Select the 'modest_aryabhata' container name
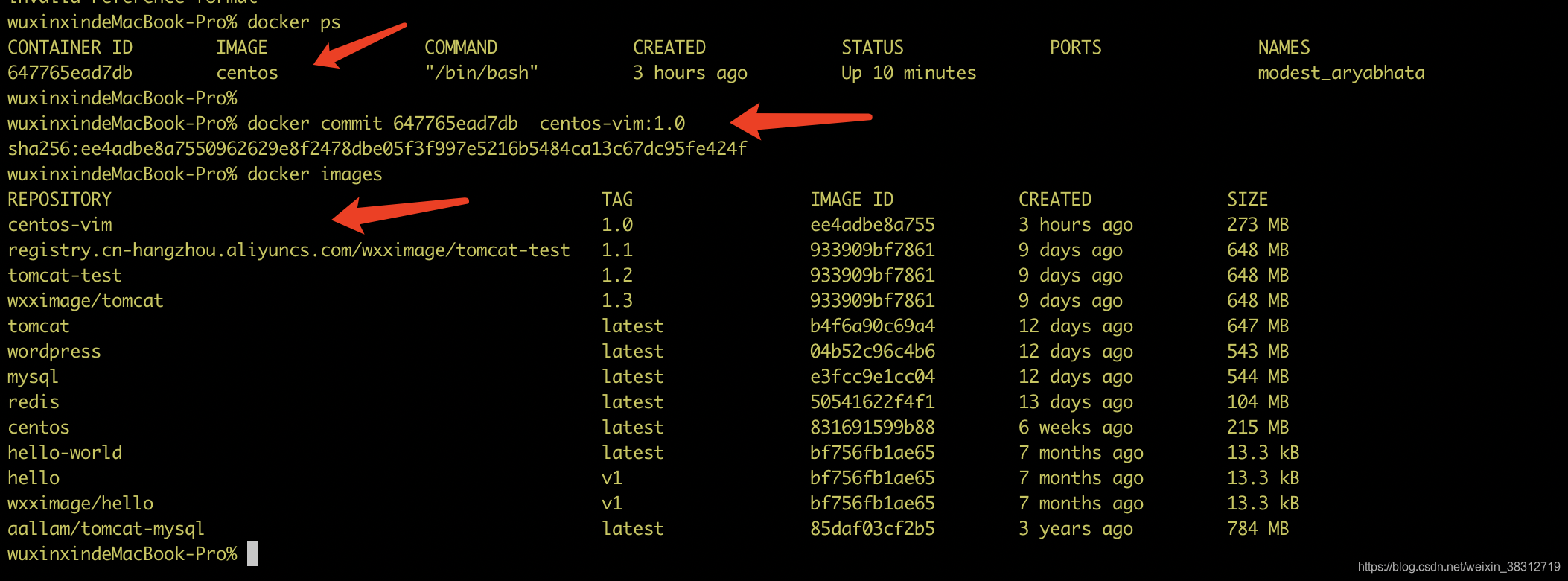Image resolution: width=1568 pixels, height=581 pixels. 1341,73
